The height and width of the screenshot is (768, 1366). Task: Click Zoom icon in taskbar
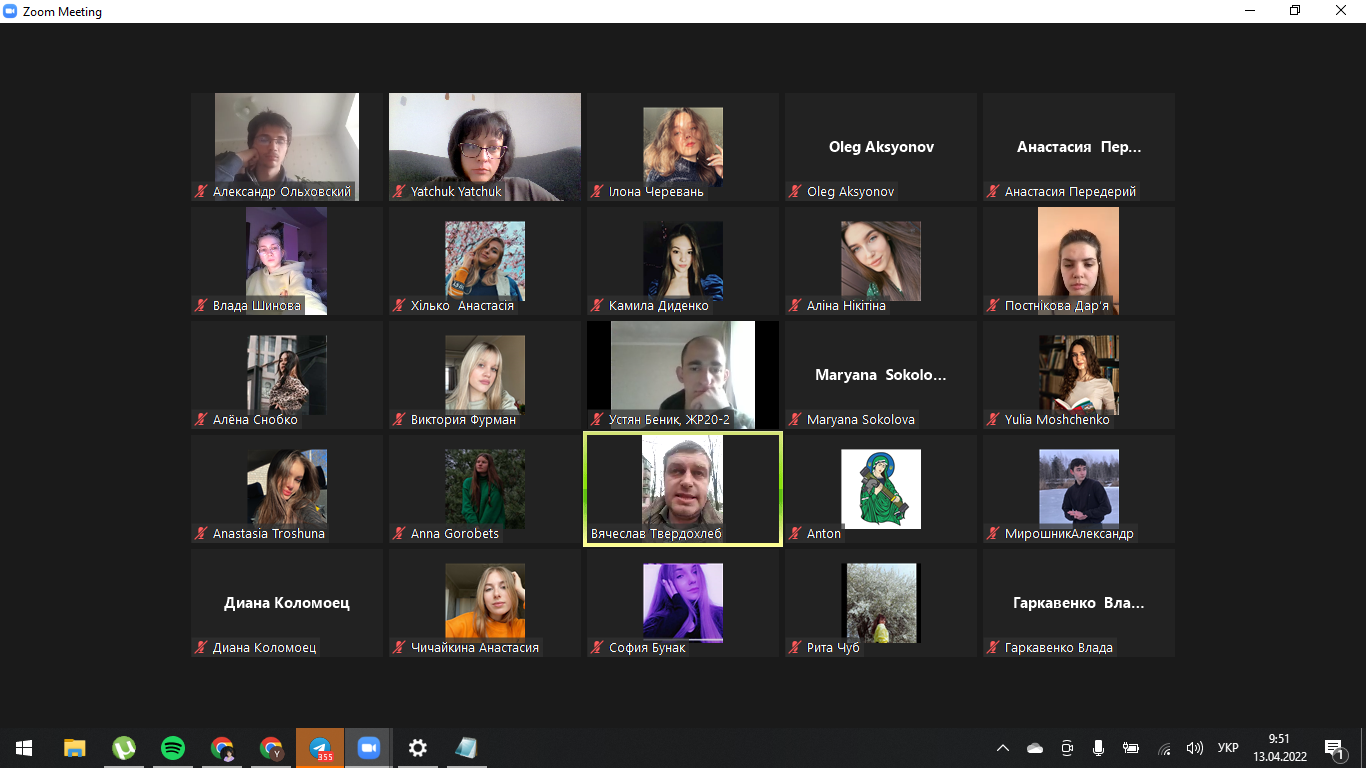[x=369, y=748]
